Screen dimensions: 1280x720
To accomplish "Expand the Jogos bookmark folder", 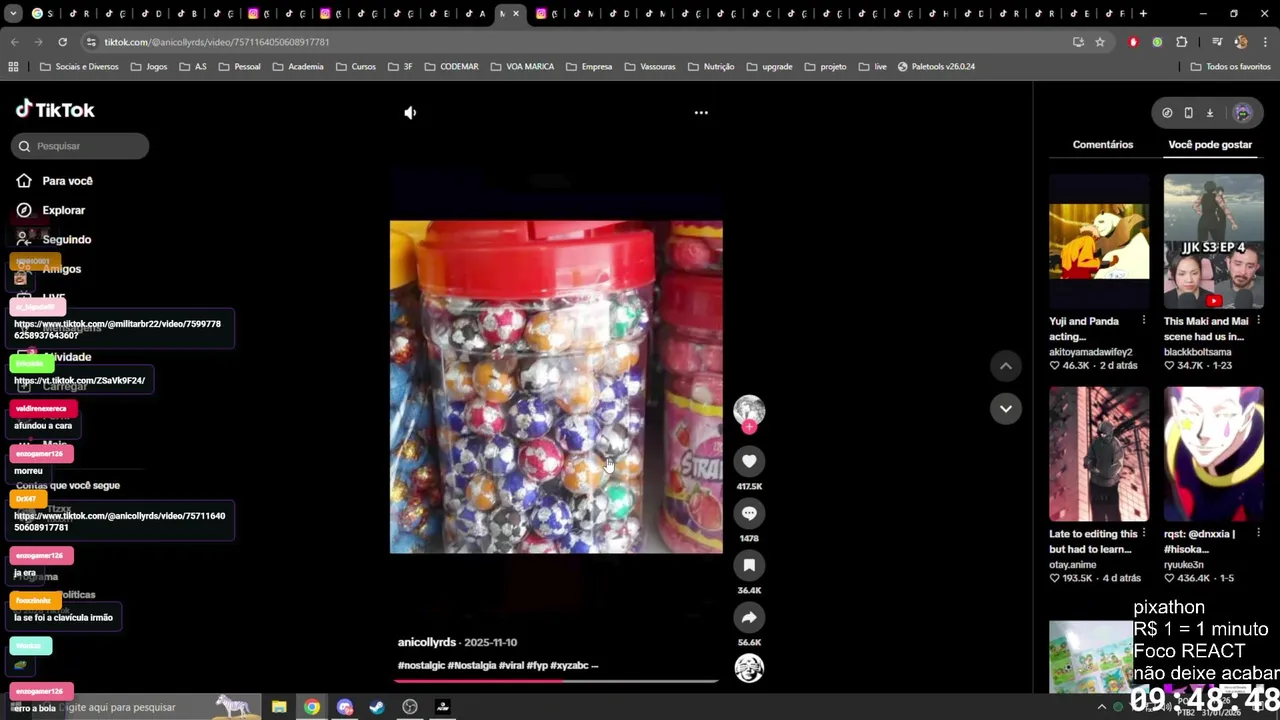I will click(x=148, y=67).
